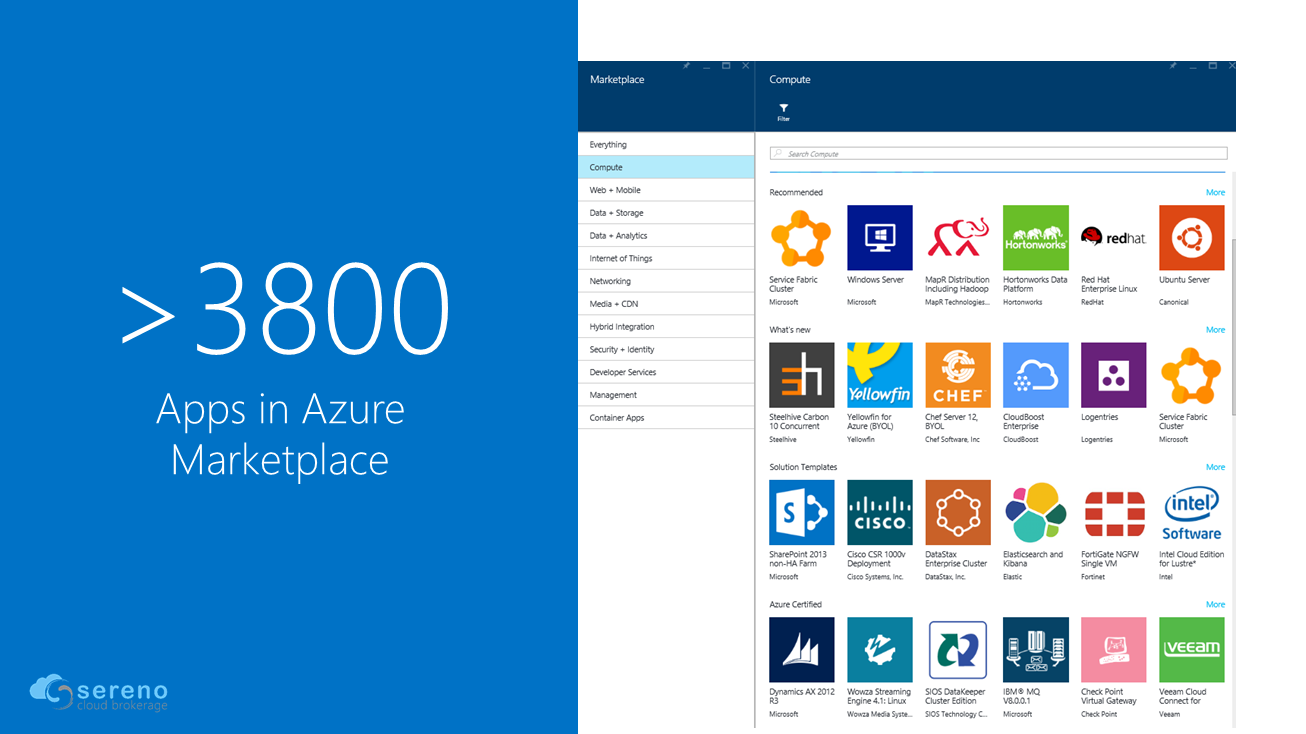Open the Chef Server 12 BYOL icon

(x=957, y=375)
